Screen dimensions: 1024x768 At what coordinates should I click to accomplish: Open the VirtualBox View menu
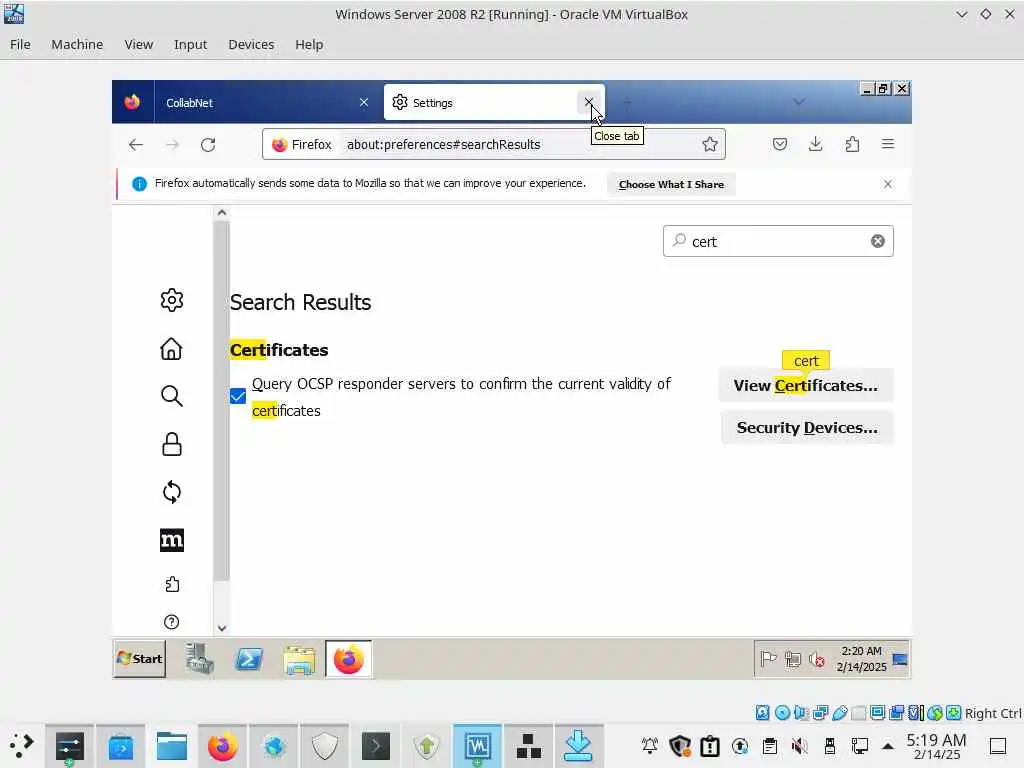point(138,44)
